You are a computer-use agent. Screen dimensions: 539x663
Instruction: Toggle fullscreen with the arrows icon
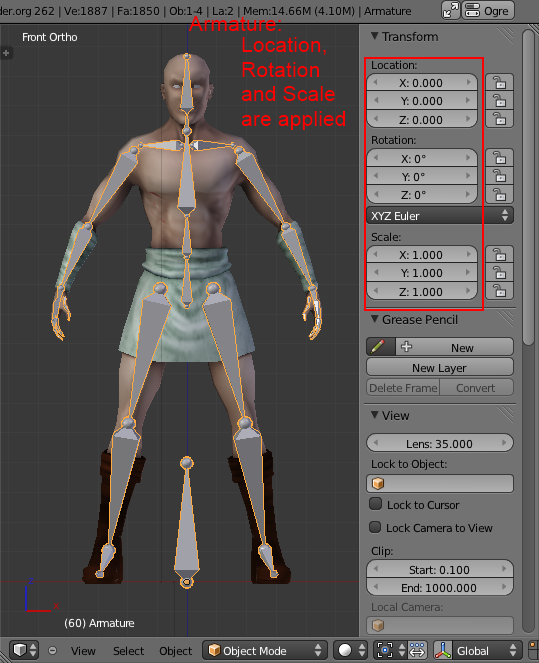click(451, 10)
